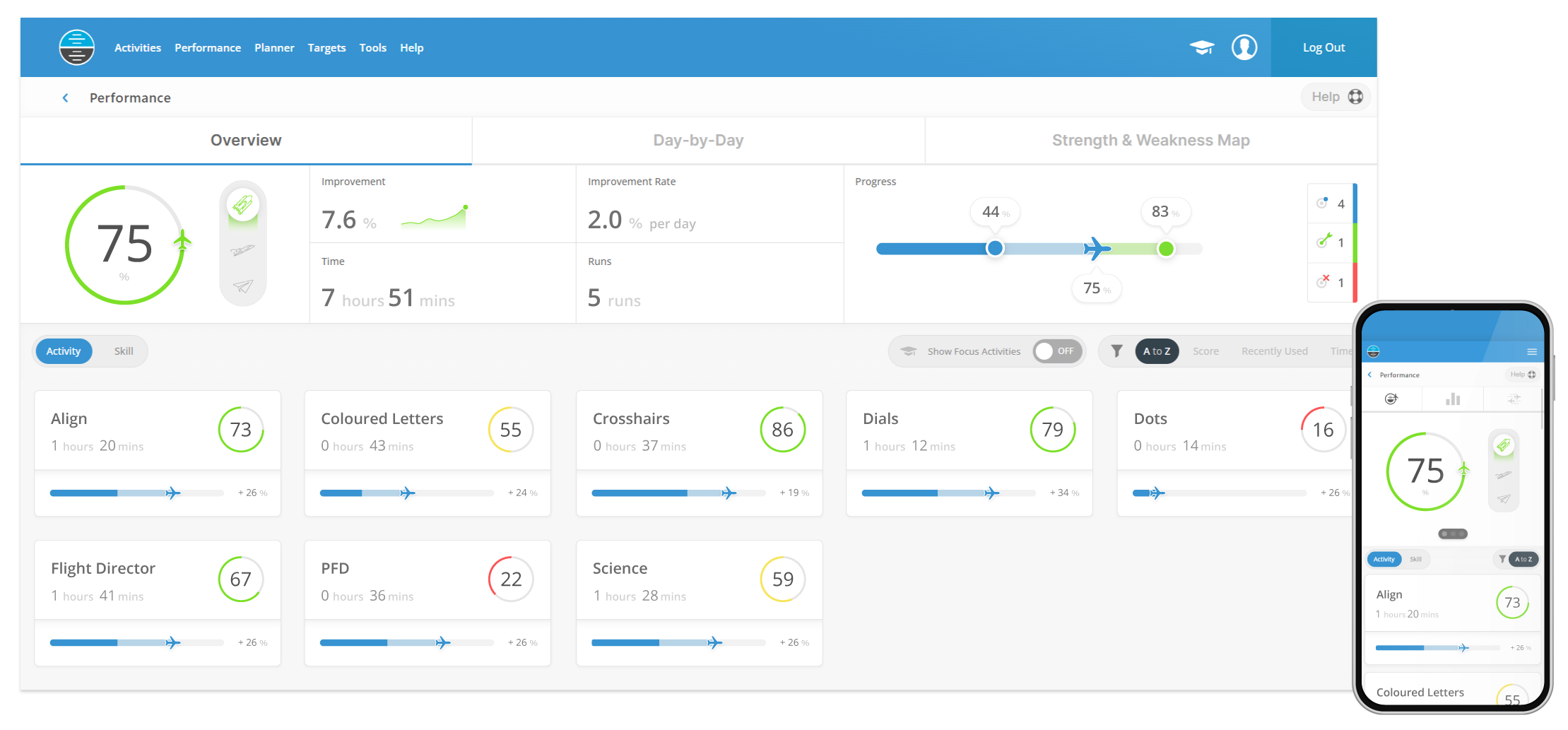This screenshot has width=1568, height=730.
Task: Switch the view to Skill
Action: (124, 351)
